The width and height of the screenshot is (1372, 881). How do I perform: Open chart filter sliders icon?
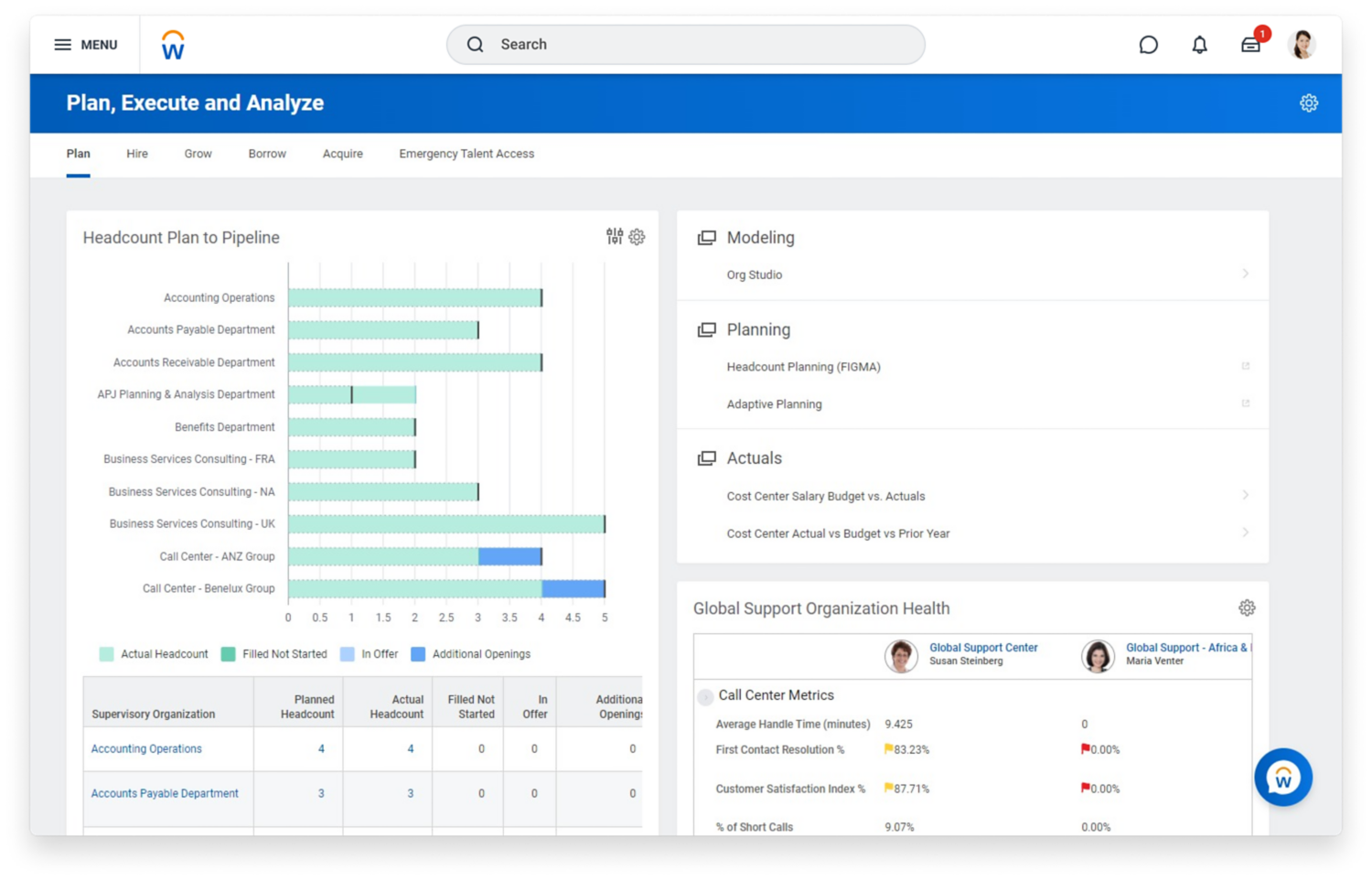click(615, 237)
